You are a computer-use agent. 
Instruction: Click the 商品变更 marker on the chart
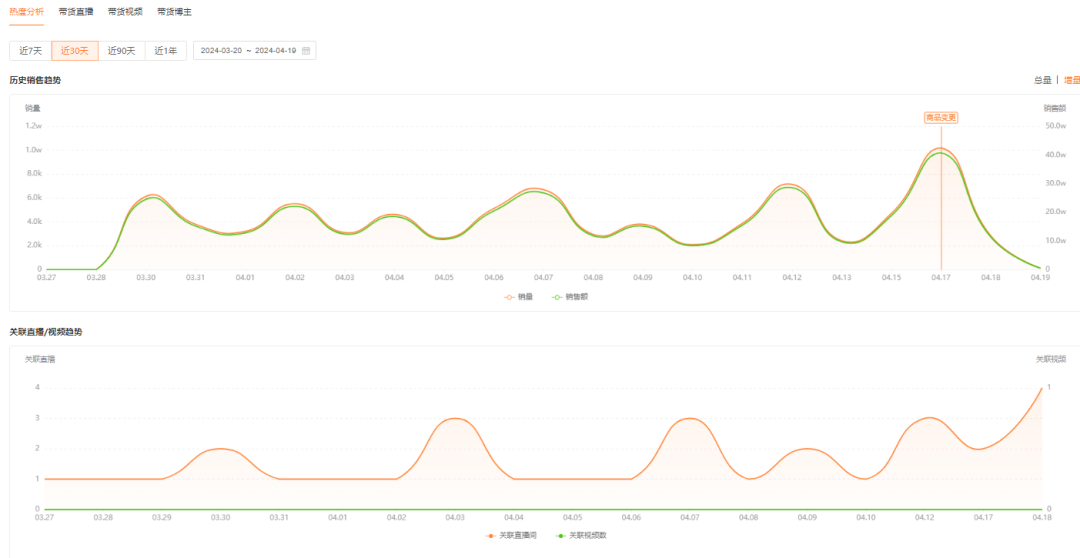pos(940,117)
